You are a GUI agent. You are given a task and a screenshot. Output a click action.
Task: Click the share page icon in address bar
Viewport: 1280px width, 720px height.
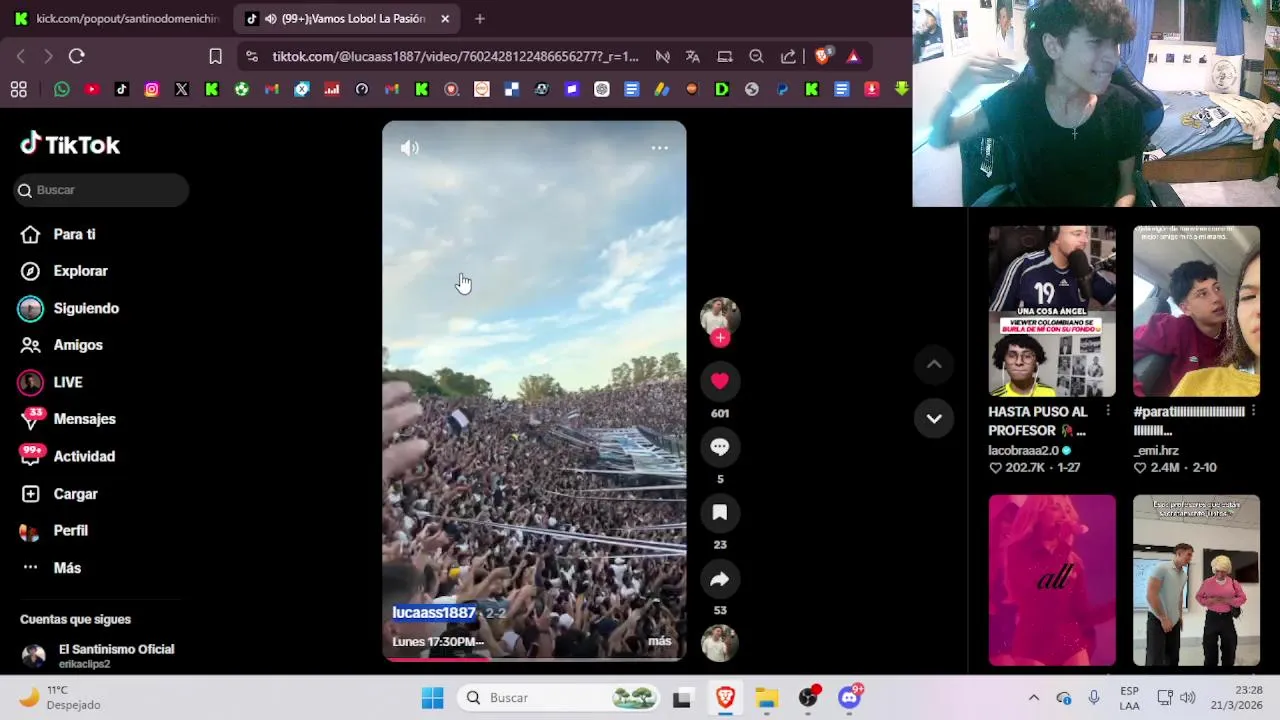pos(788,57)
